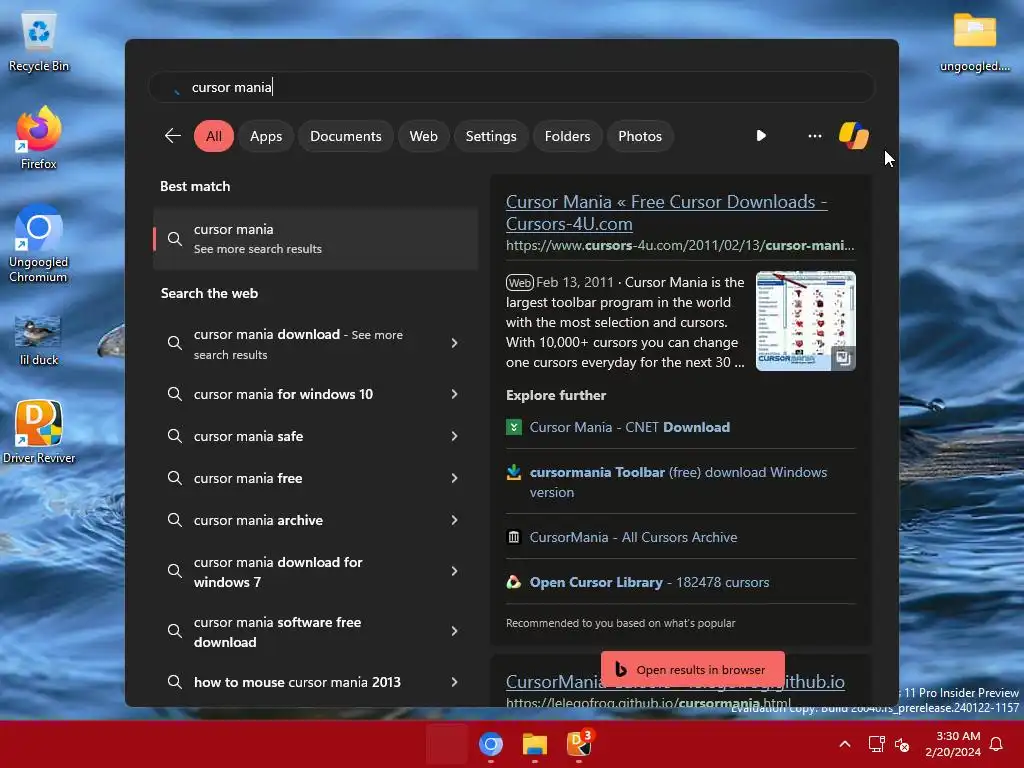Open the notification bell in taskbar
This screenshot has width=1024, height=768.
point(996,744)
